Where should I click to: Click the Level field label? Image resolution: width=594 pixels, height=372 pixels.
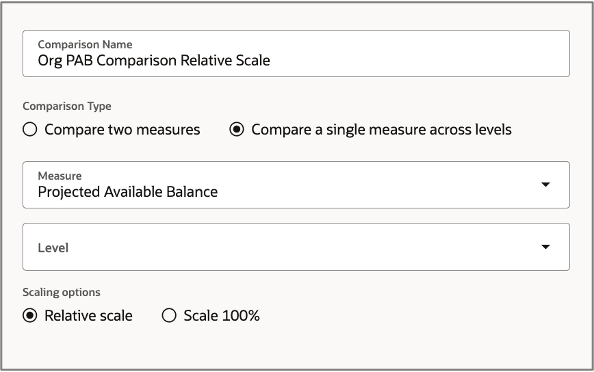click(53, 248)
